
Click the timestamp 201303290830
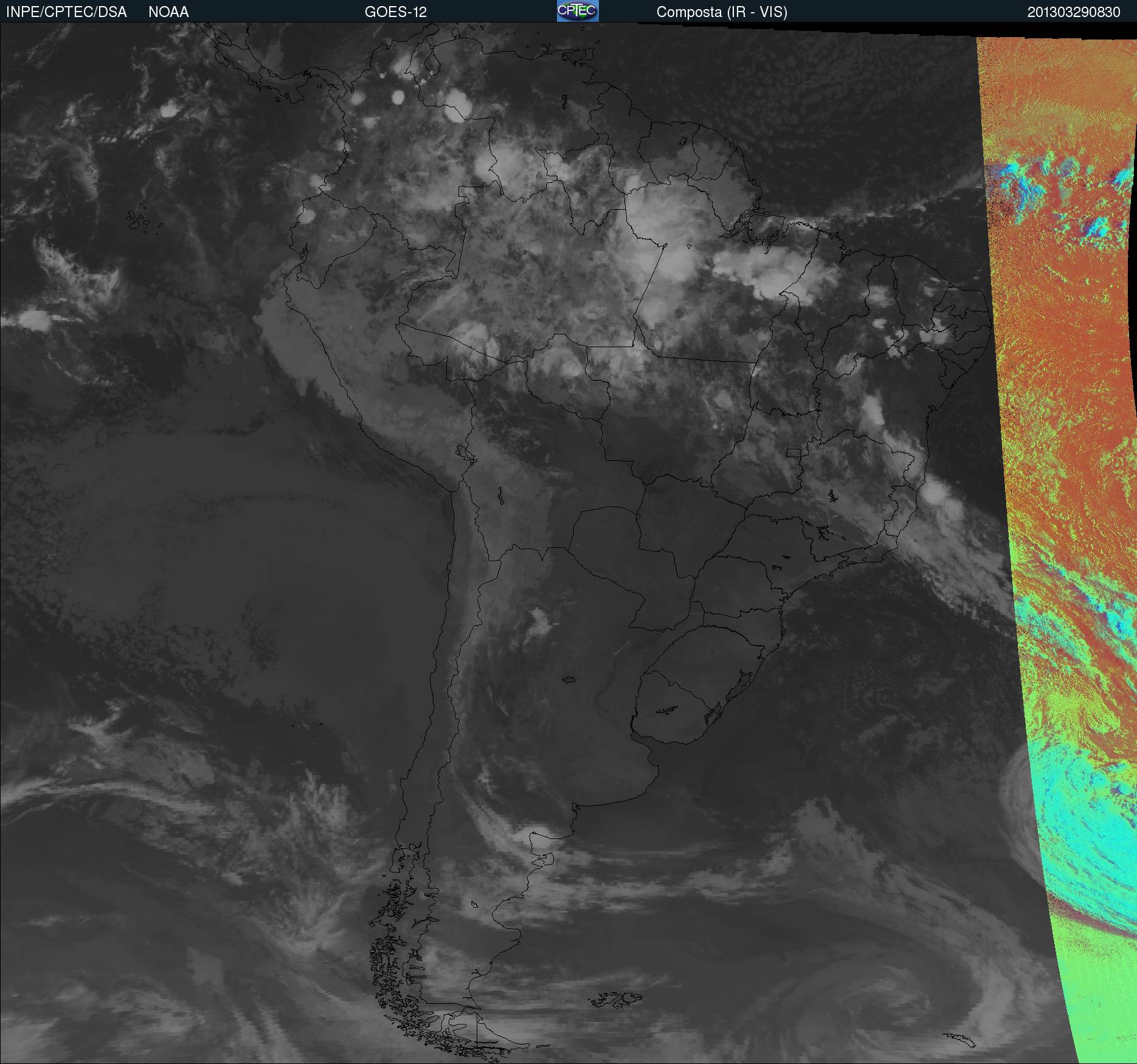1074,12
